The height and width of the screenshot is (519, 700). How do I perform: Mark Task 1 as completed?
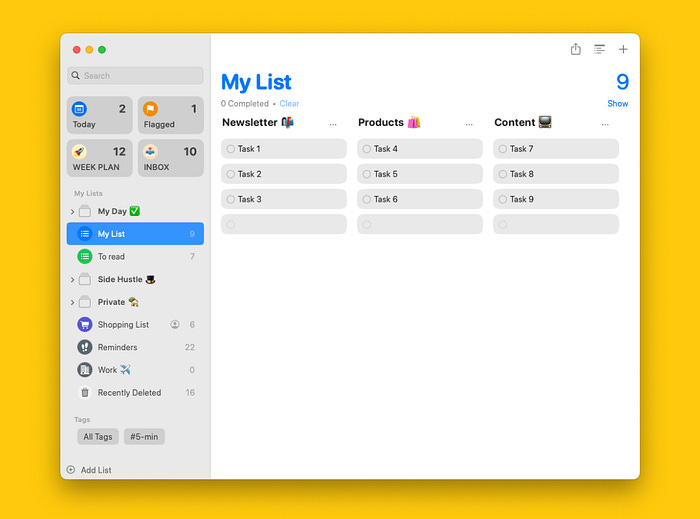230,149
